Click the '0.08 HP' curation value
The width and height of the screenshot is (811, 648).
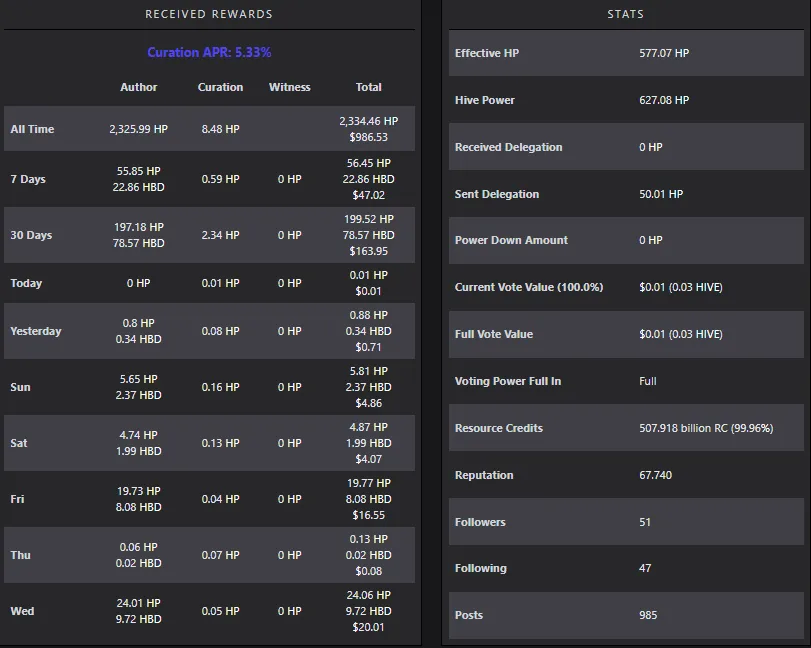coord(220,331)
